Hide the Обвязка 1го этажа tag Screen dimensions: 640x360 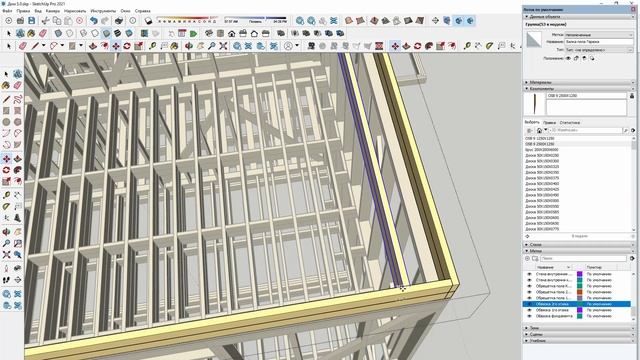pos(529,310)
